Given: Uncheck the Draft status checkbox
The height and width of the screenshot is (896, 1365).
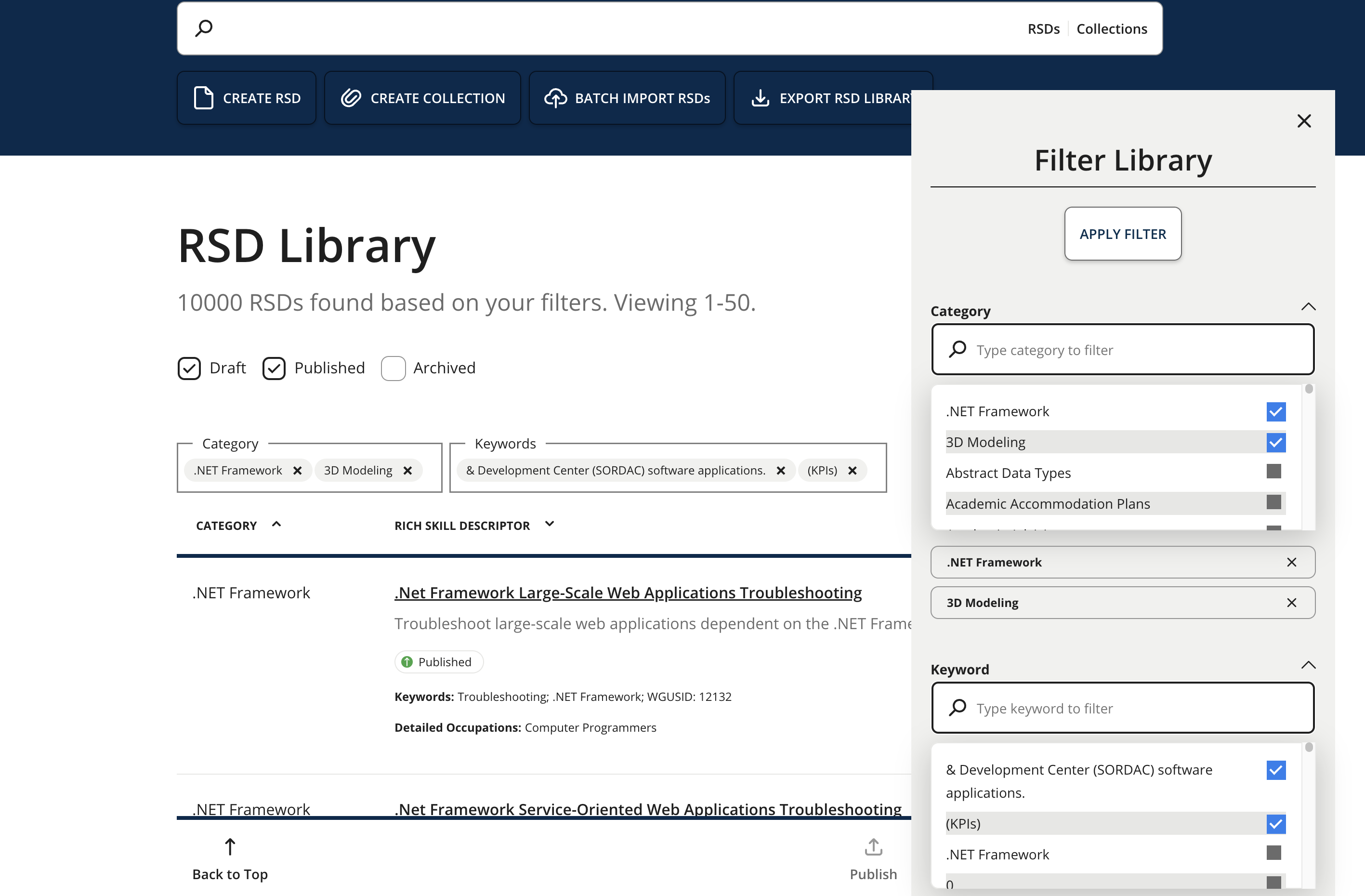Looking at the screenshot, I should [189, 368].
